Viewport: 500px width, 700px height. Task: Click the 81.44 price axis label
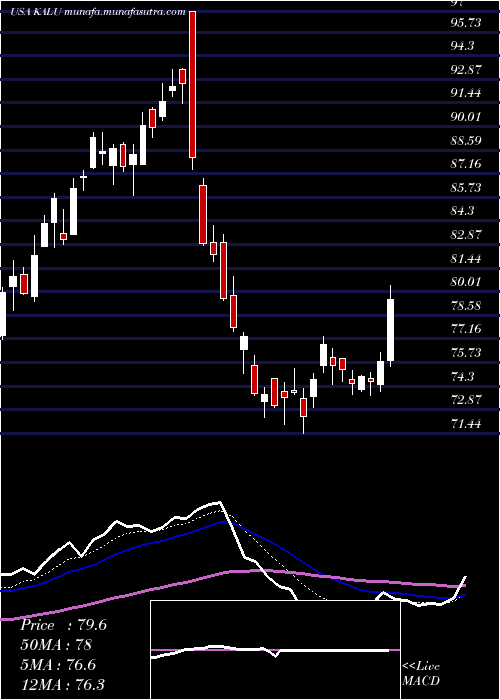[x=466, y=258]
